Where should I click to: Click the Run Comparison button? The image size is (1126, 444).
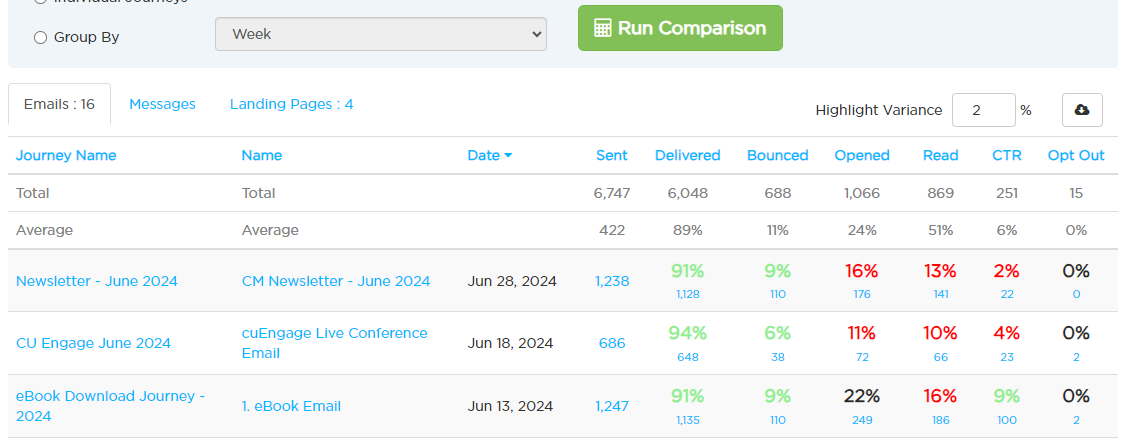tap(680, 28)
